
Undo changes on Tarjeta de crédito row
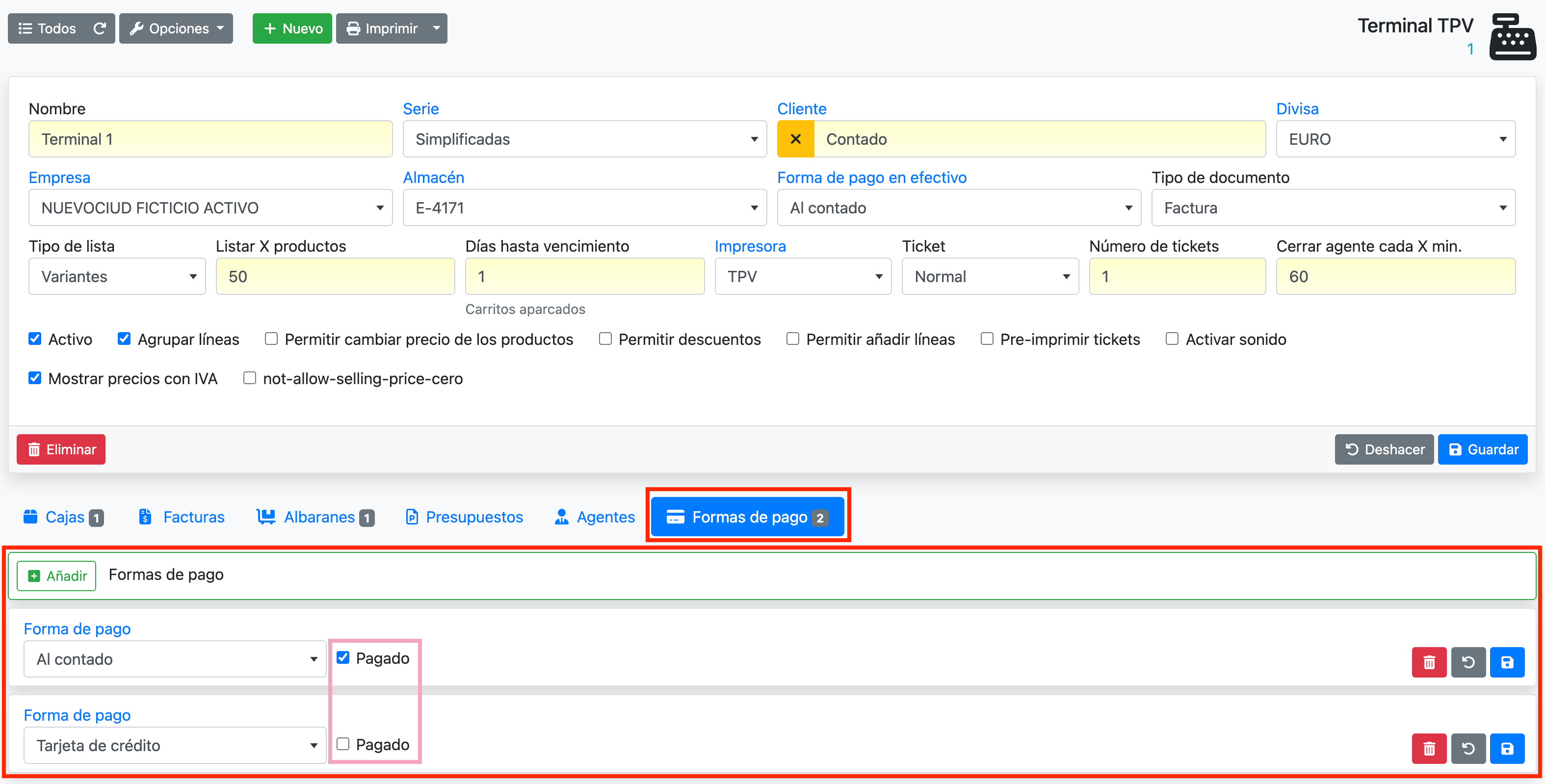pyautogui.click(x=1467, y=749)
